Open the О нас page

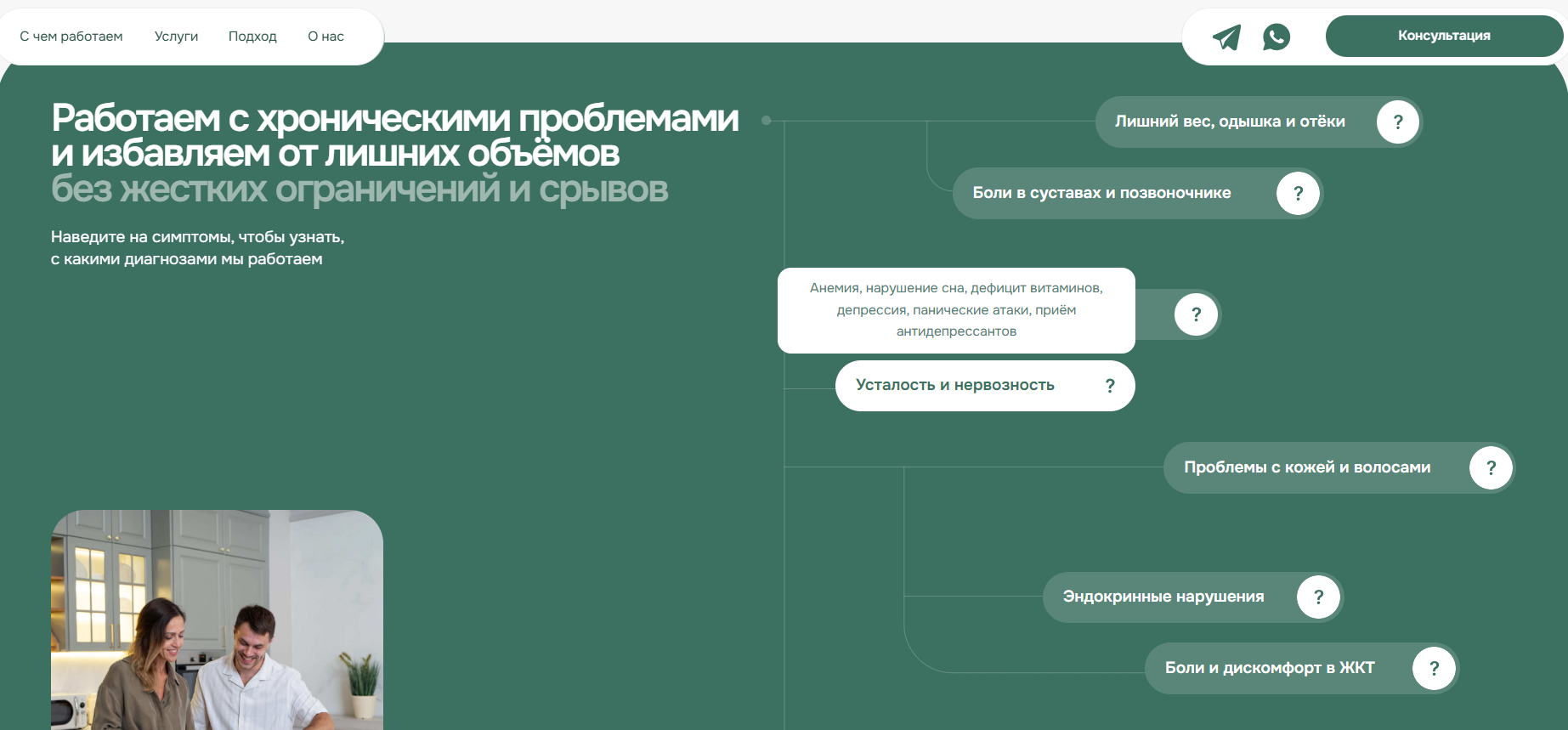pos(325,37)
